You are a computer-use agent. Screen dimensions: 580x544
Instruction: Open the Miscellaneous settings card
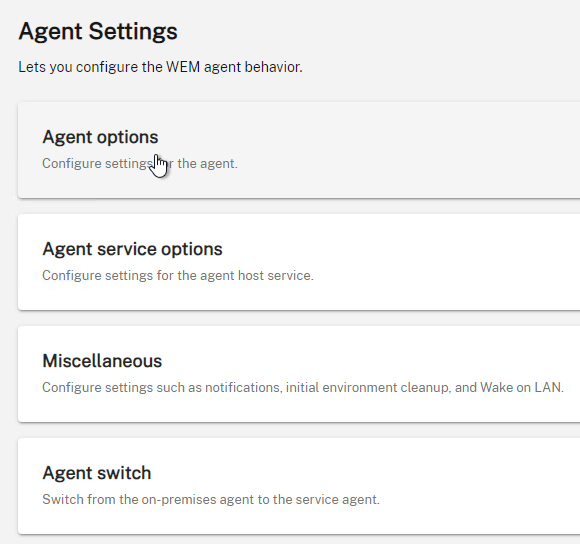[299, 374]
